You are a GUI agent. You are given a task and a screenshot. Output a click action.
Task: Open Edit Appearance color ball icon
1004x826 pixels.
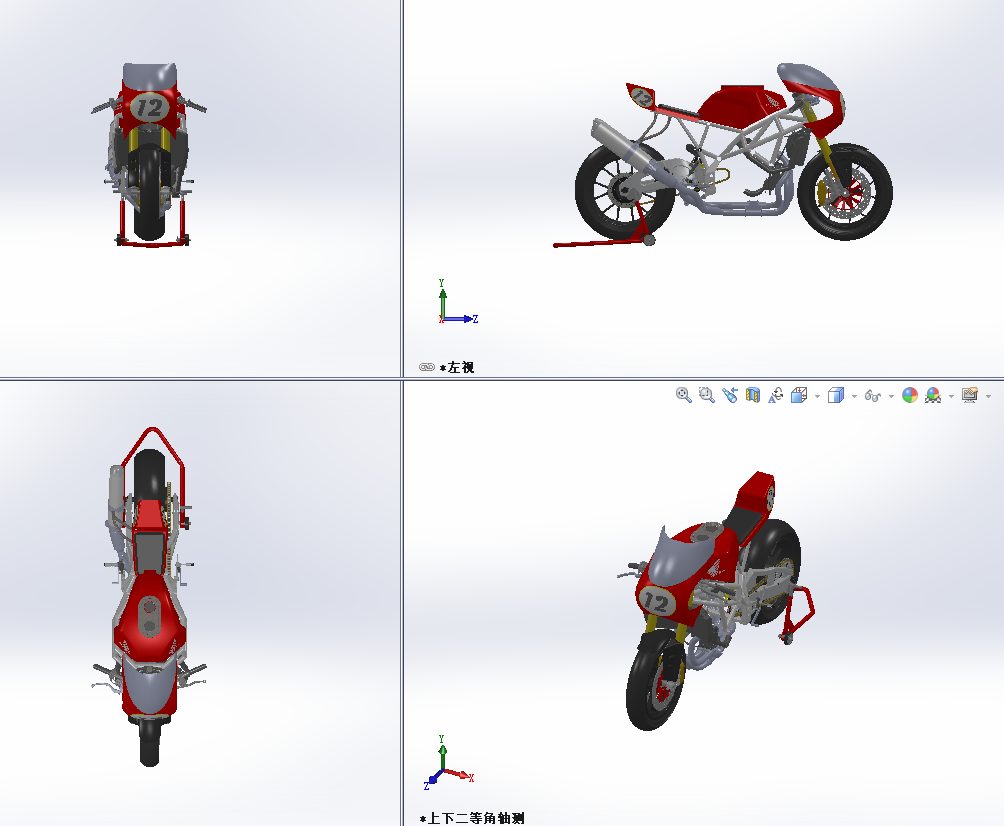click(x=910, y=395)
